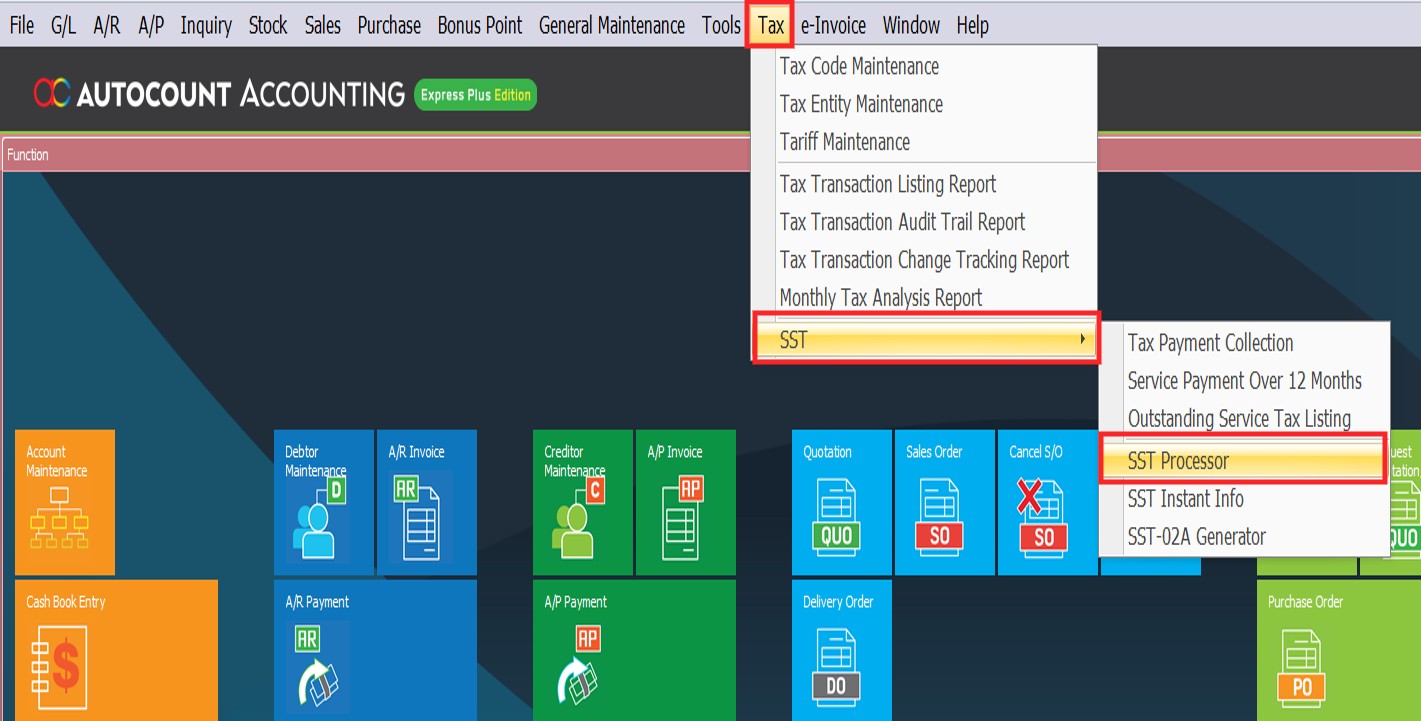
Task: Launch the A/R Invoice tile
Action: (426, 502)
